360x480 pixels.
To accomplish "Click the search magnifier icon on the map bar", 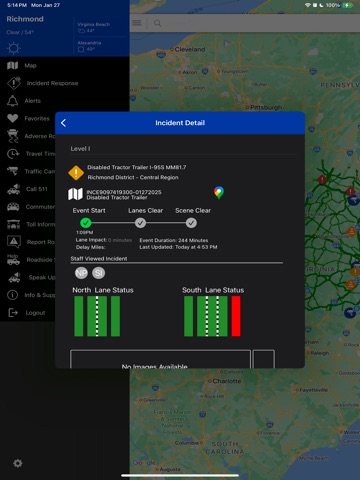I will coord(157,23).
